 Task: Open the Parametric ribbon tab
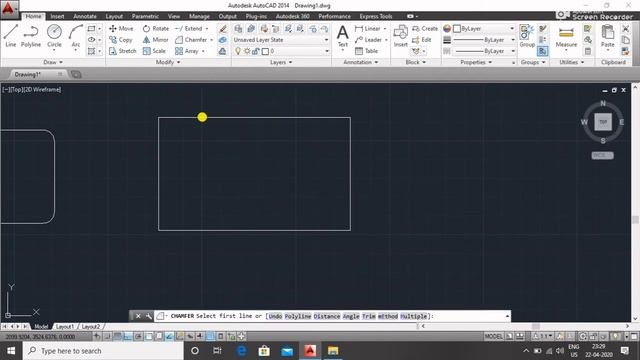click(x=145, y=16)
